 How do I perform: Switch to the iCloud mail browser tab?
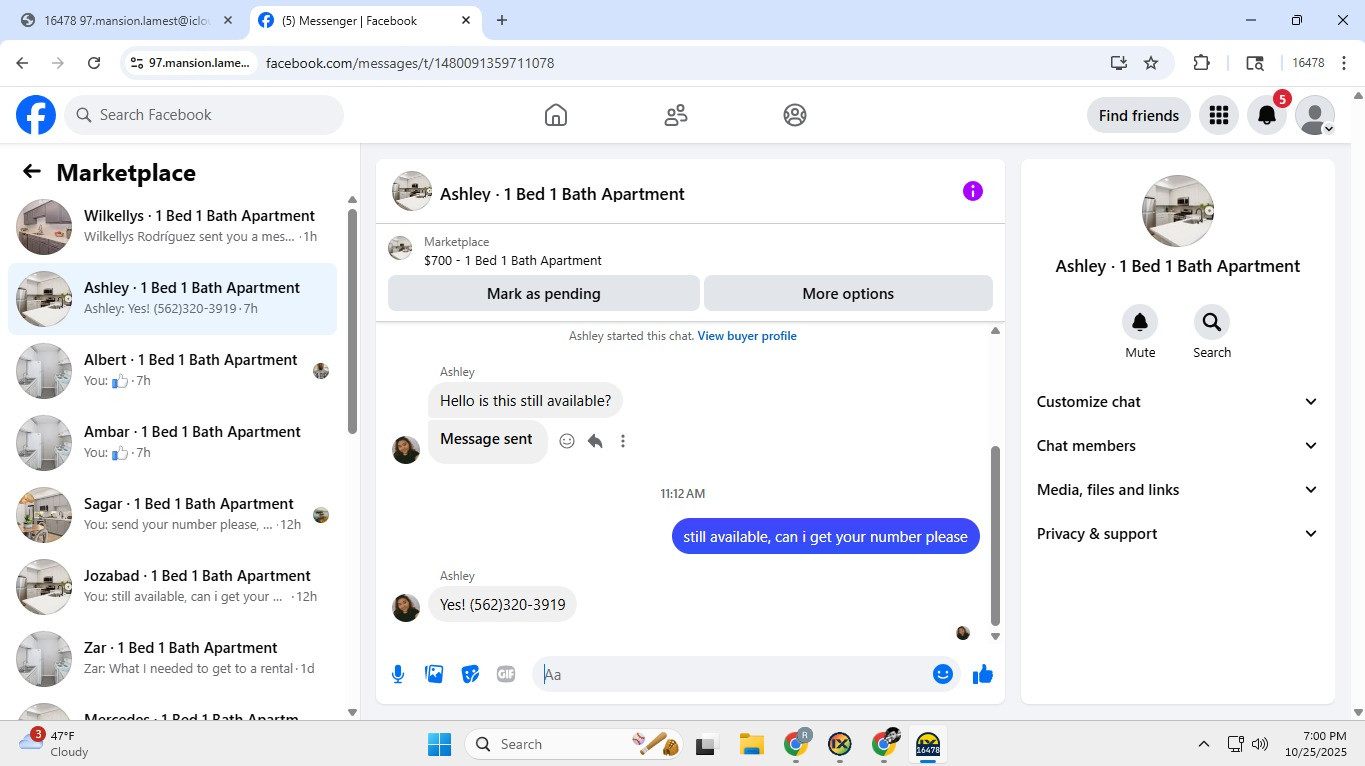pyautogui.click(x=127, y=20)
